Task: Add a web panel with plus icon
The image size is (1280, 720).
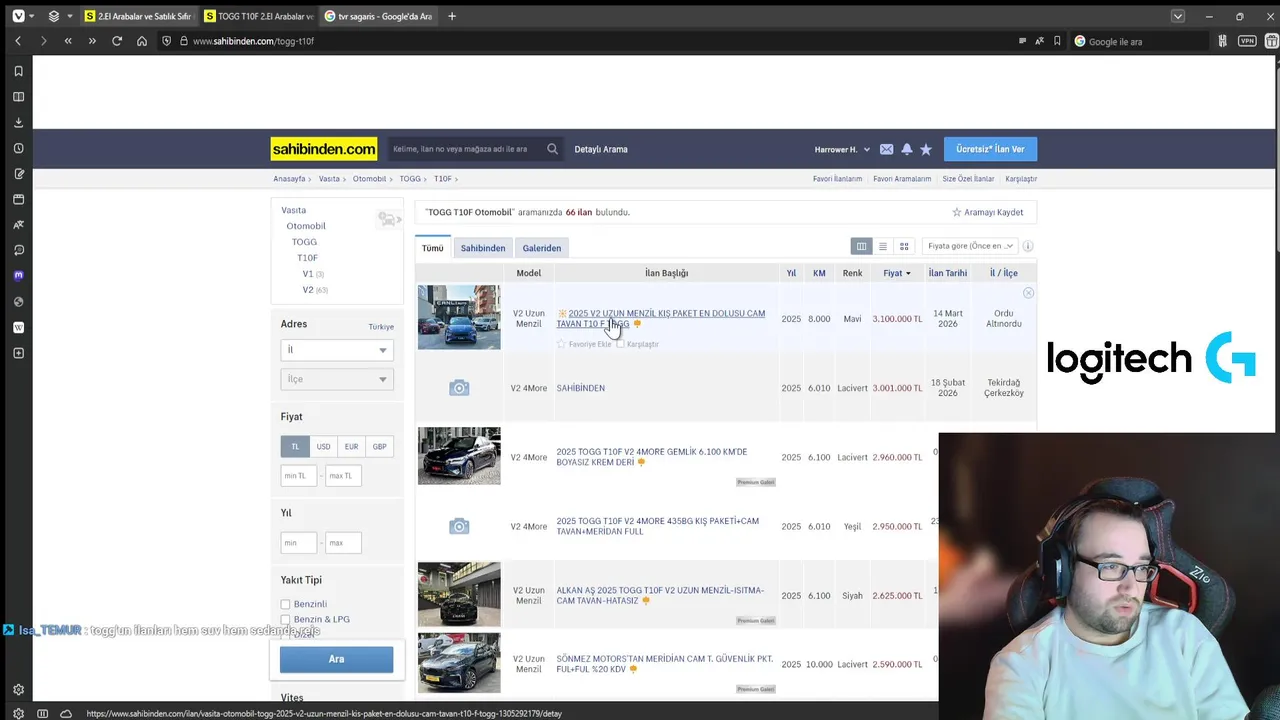Action: [18, 353]
